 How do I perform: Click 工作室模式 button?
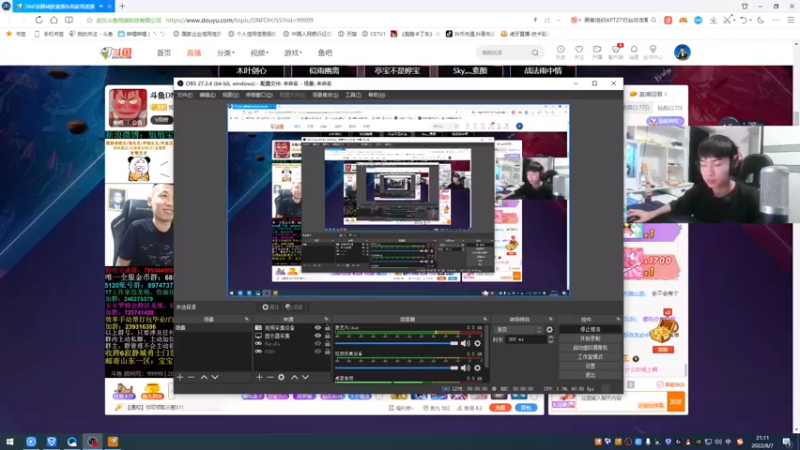[590, 357]
